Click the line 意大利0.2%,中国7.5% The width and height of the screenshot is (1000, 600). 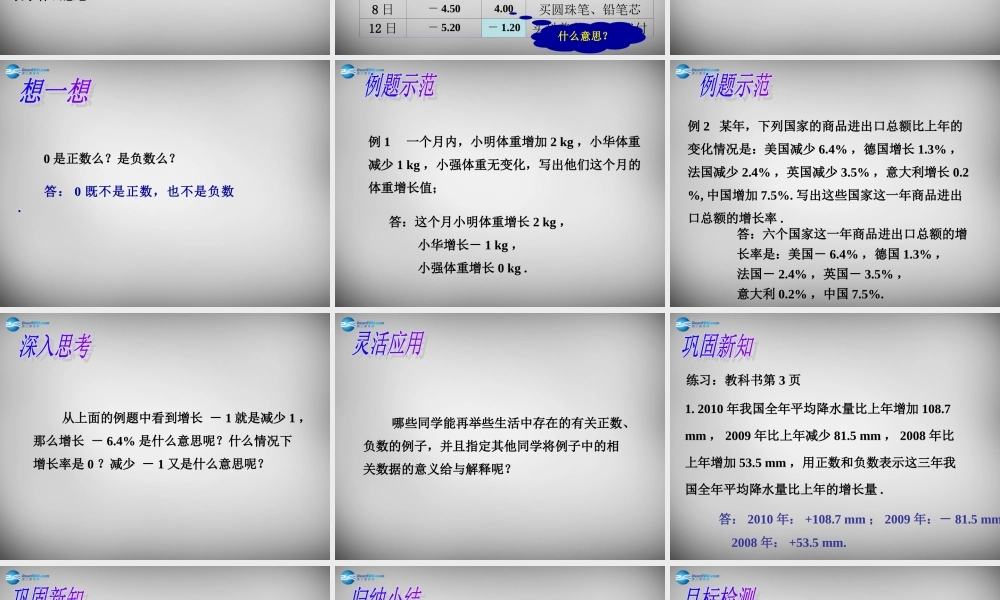[810, 294]
